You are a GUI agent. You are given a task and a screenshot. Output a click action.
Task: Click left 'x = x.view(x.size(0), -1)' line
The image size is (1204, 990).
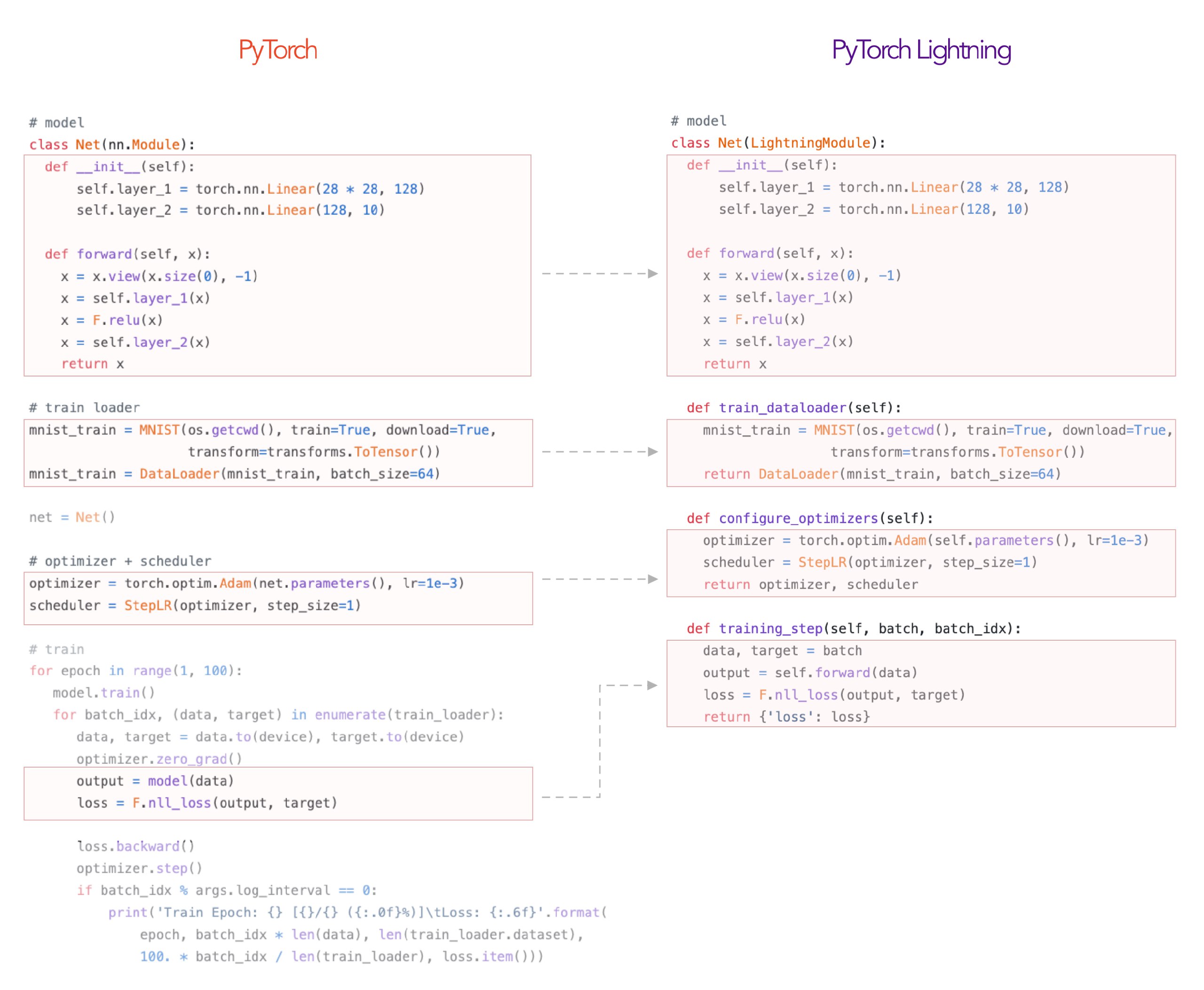(x=159, y=276)
